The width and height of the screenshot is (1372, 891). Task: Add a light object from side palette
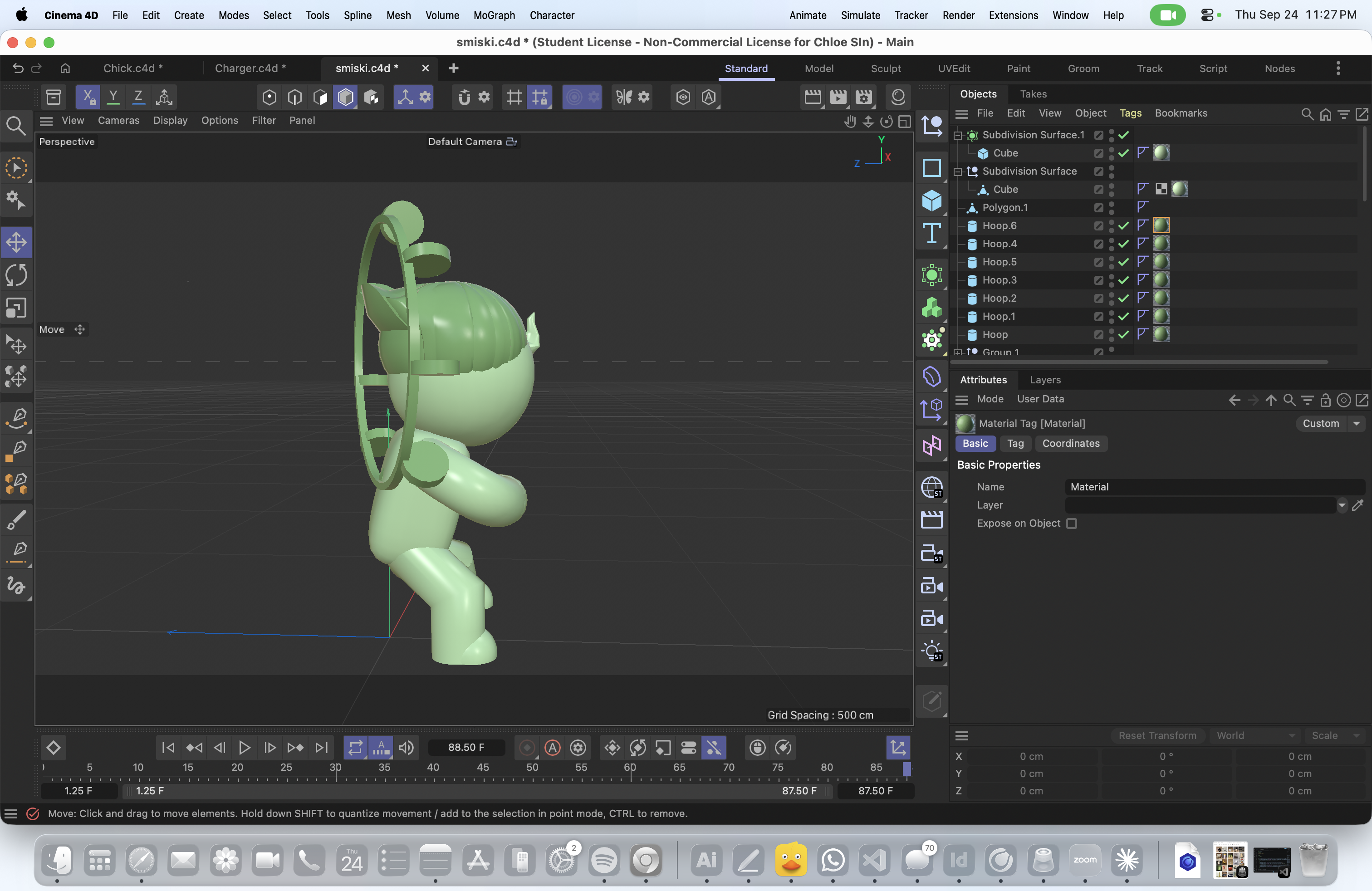coord(931,651)
